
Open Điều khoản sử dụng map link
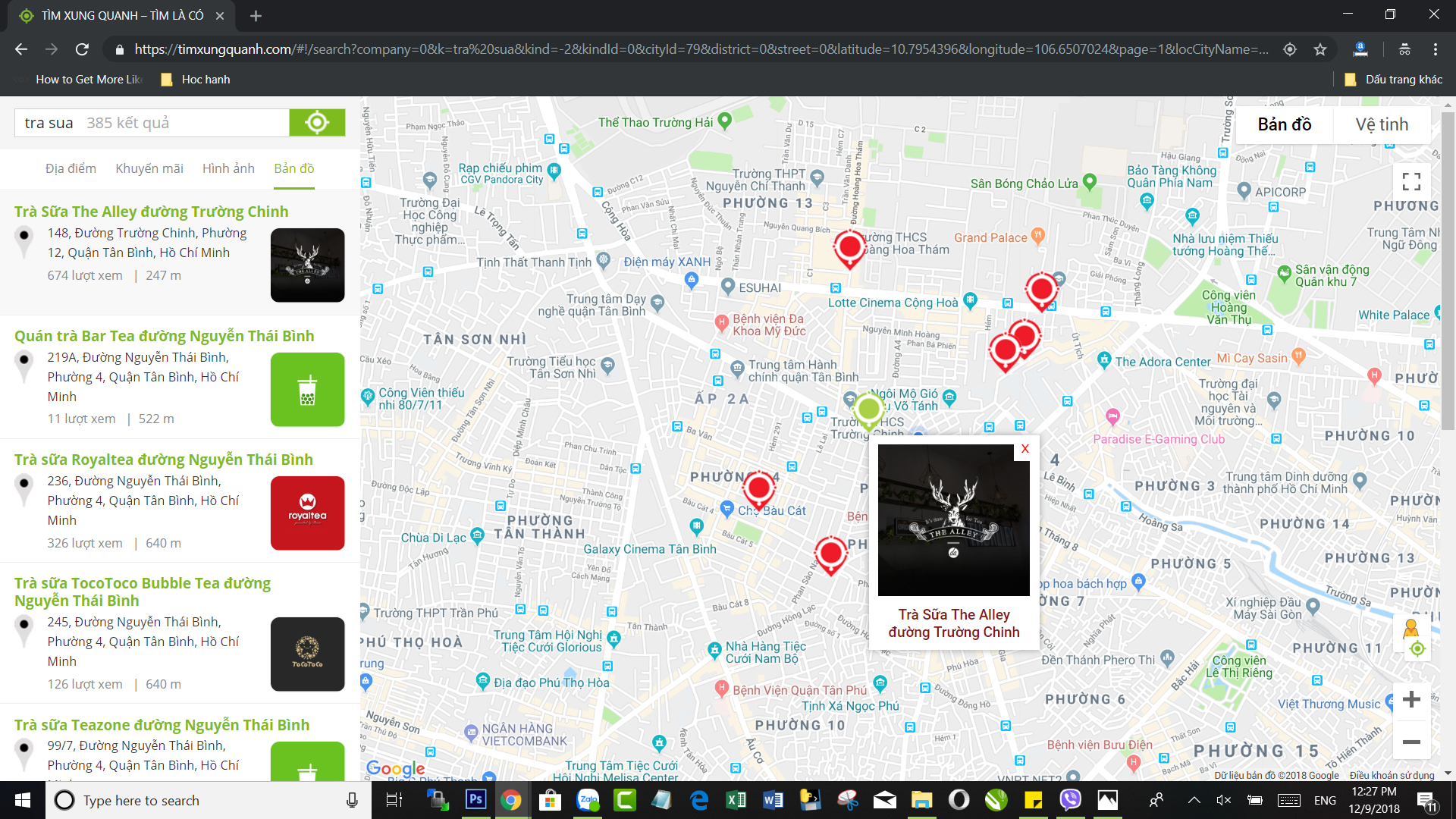coord(1392,775)
